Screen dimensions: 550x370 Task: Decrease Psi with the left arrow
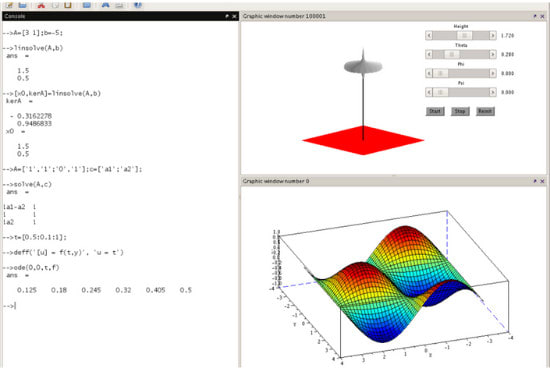[x=429, y=92]
